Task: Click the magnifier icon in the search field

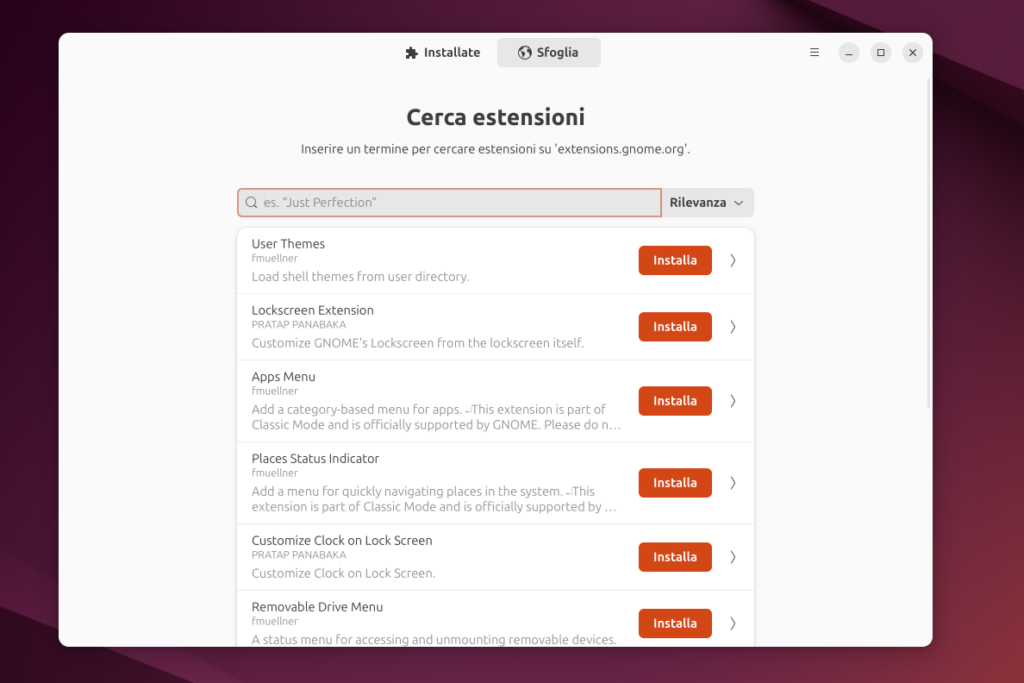Action: (x=250, y=202)
